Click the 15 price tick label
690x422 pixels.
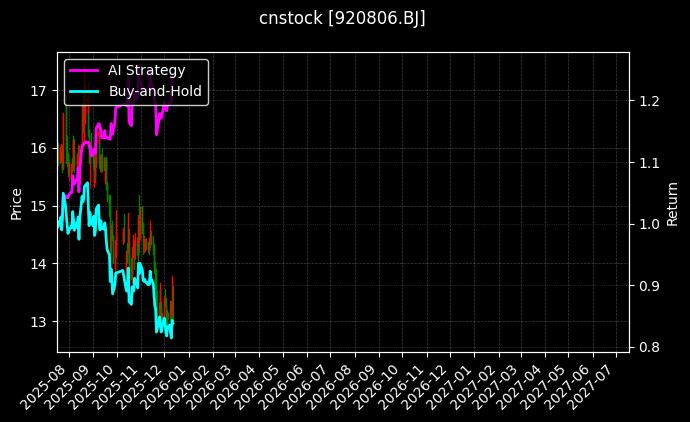click(39, 206)
